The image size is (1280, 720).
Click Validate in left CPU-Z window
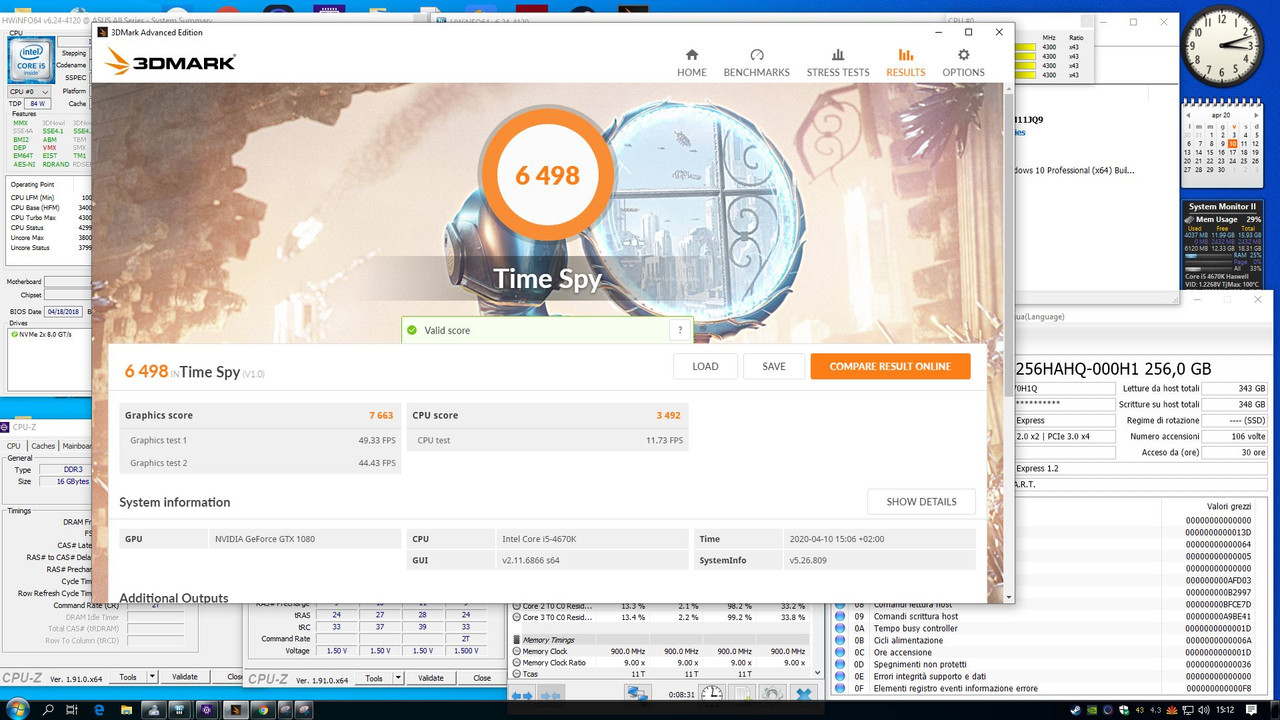[185, 677]
